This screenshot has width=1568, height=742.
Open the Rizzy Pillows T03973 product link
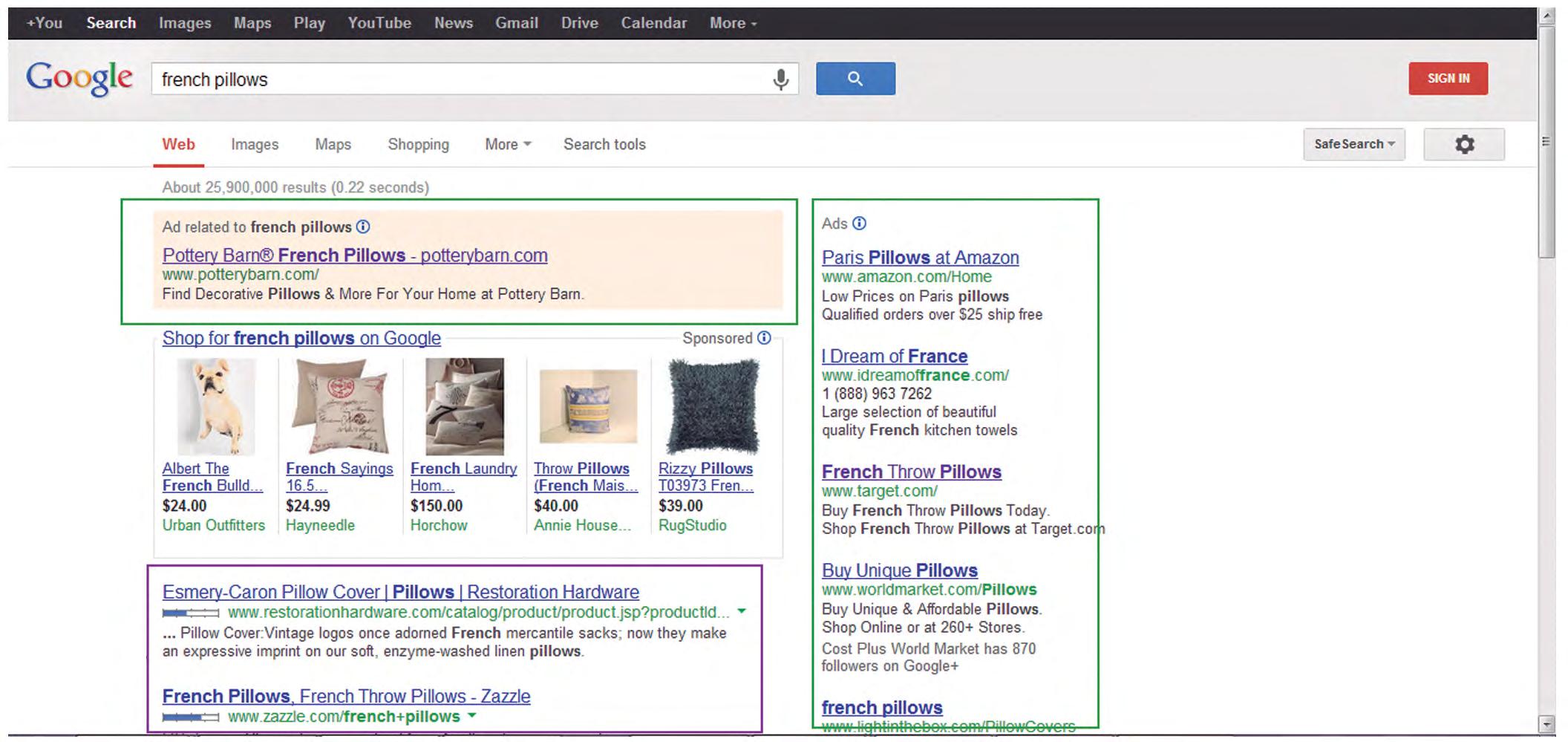(706, 477)
